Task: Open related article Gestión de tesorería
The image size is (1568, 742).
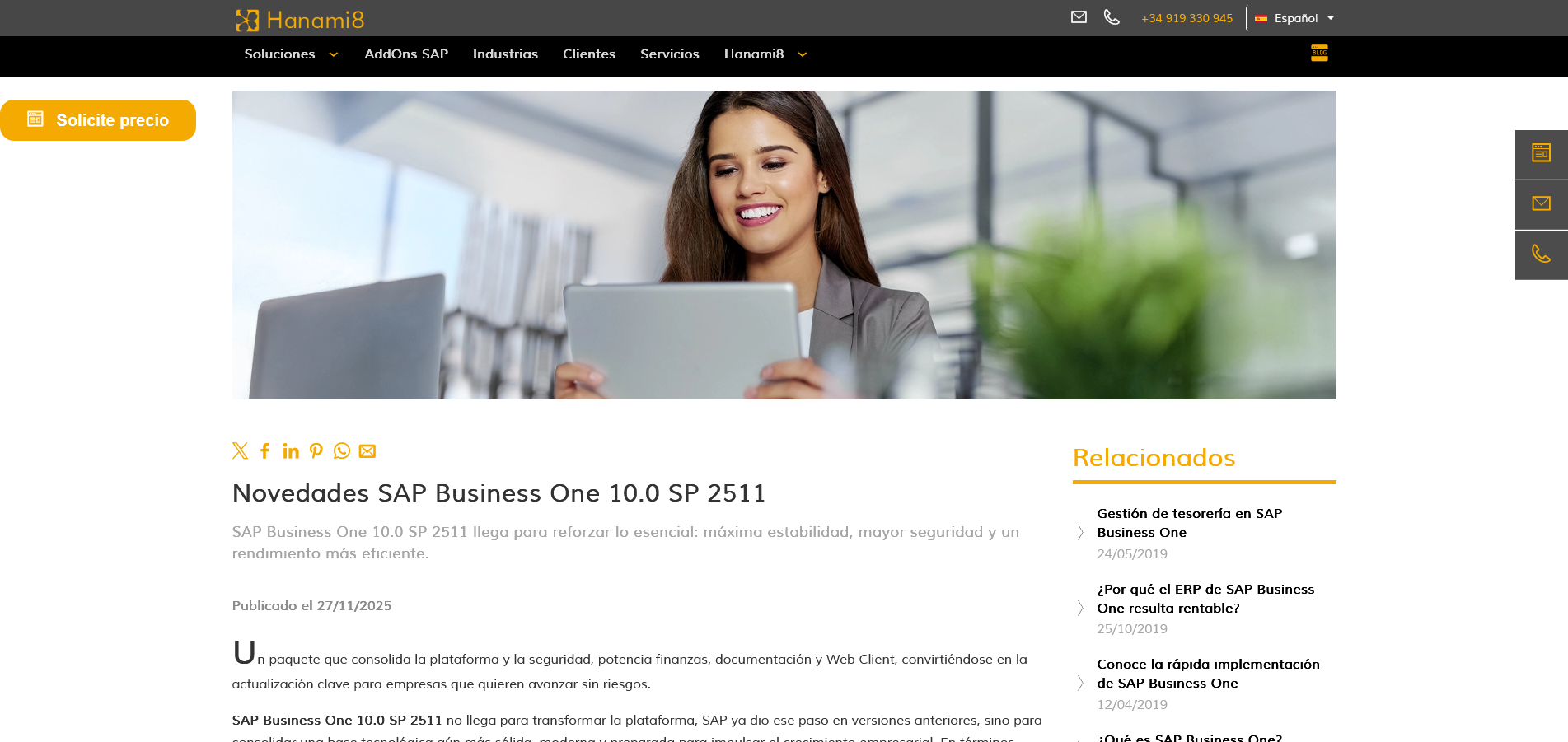Action: pos(1189,523)
